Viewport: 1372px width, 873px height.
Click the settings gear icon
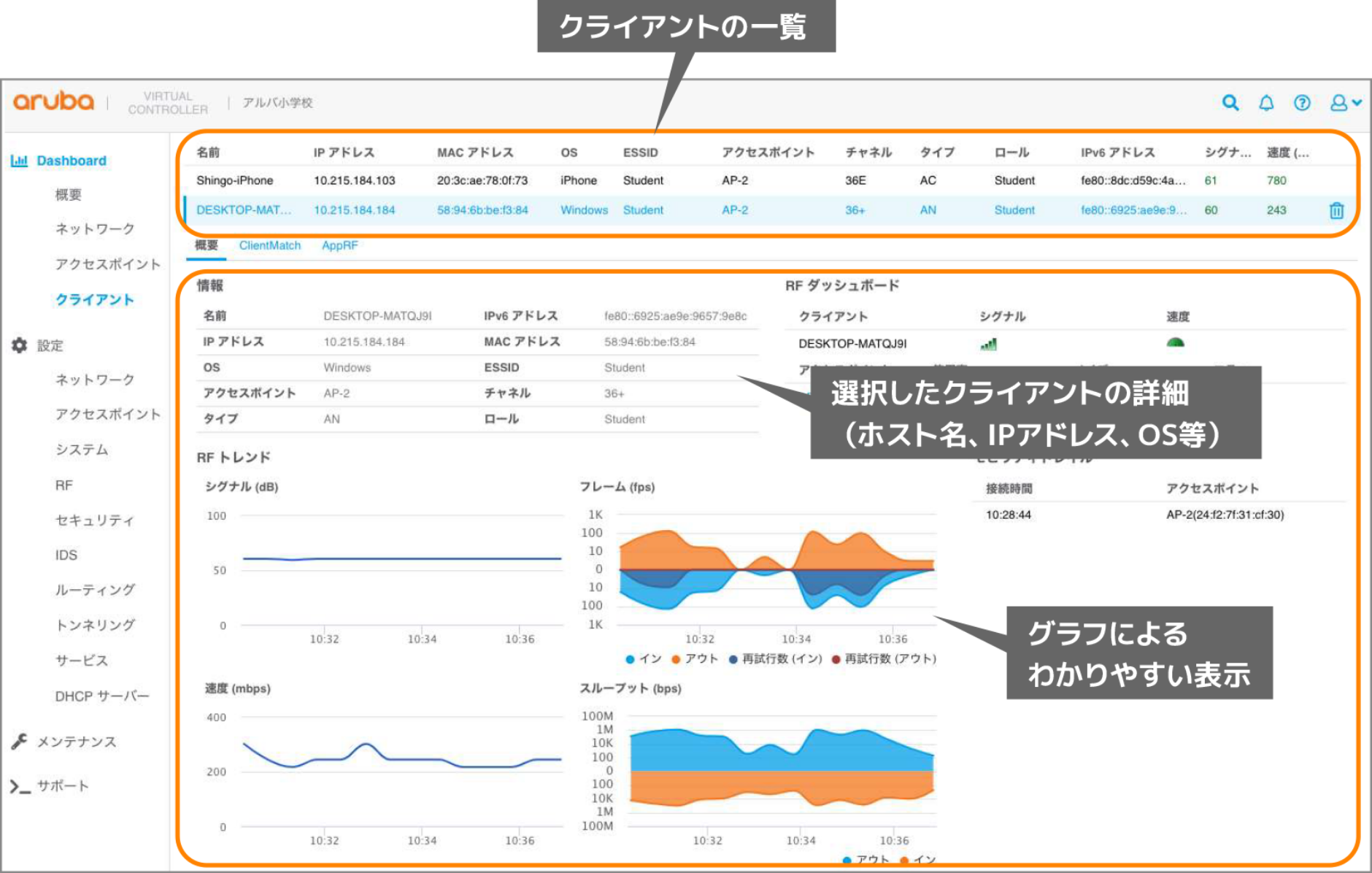20,345
